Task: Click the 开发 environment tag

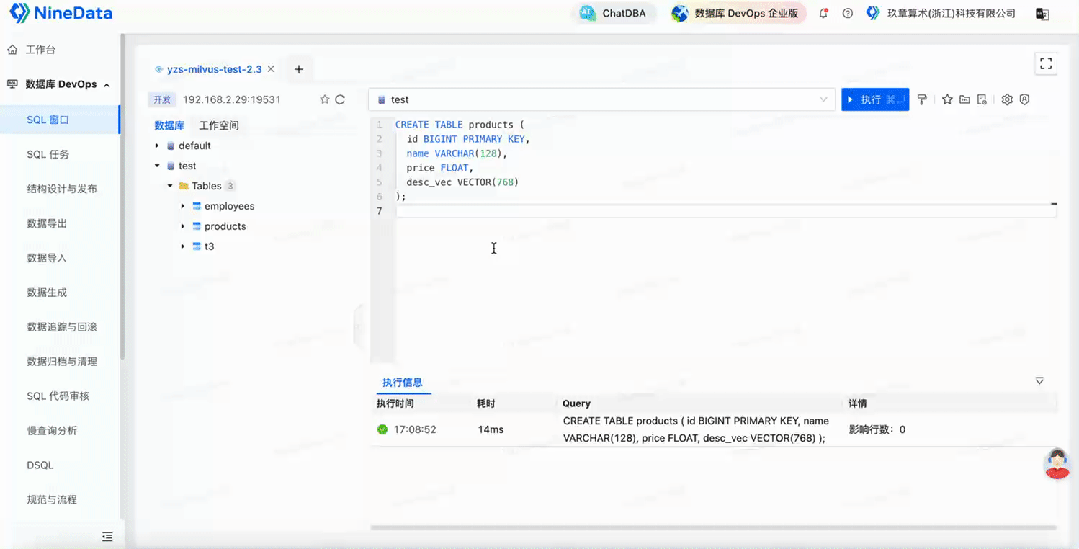Action: [x=162, y=100]
